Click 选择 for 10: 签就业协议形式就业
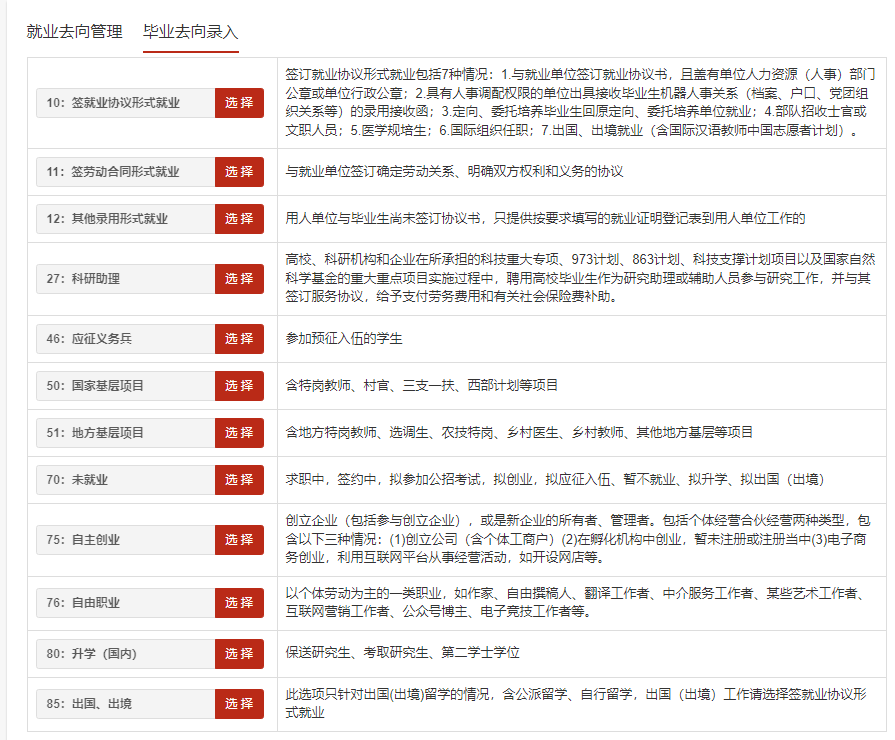 [239, 103]
